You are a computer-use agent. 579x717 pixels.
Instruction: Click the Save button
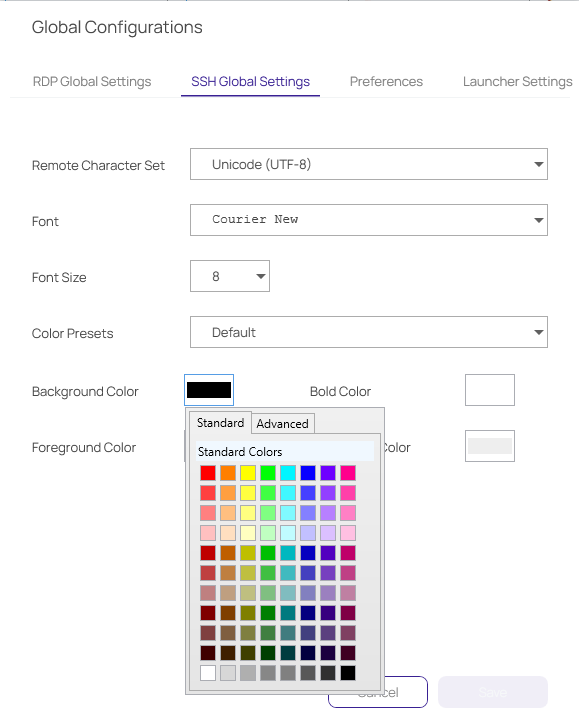[x=493, y=692]
